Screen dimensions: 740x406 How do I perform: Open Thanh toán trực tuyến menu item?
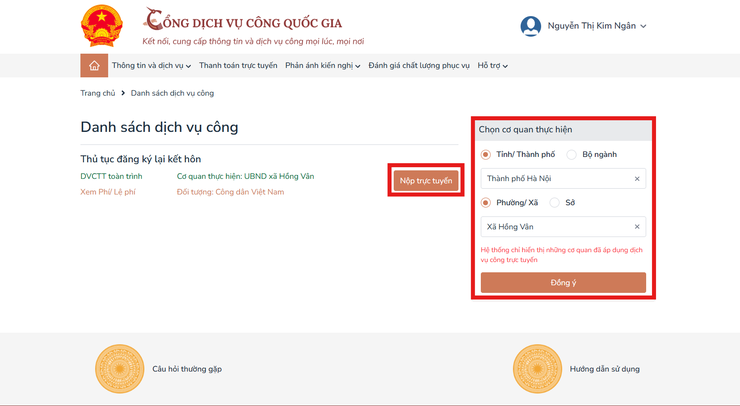238,66
